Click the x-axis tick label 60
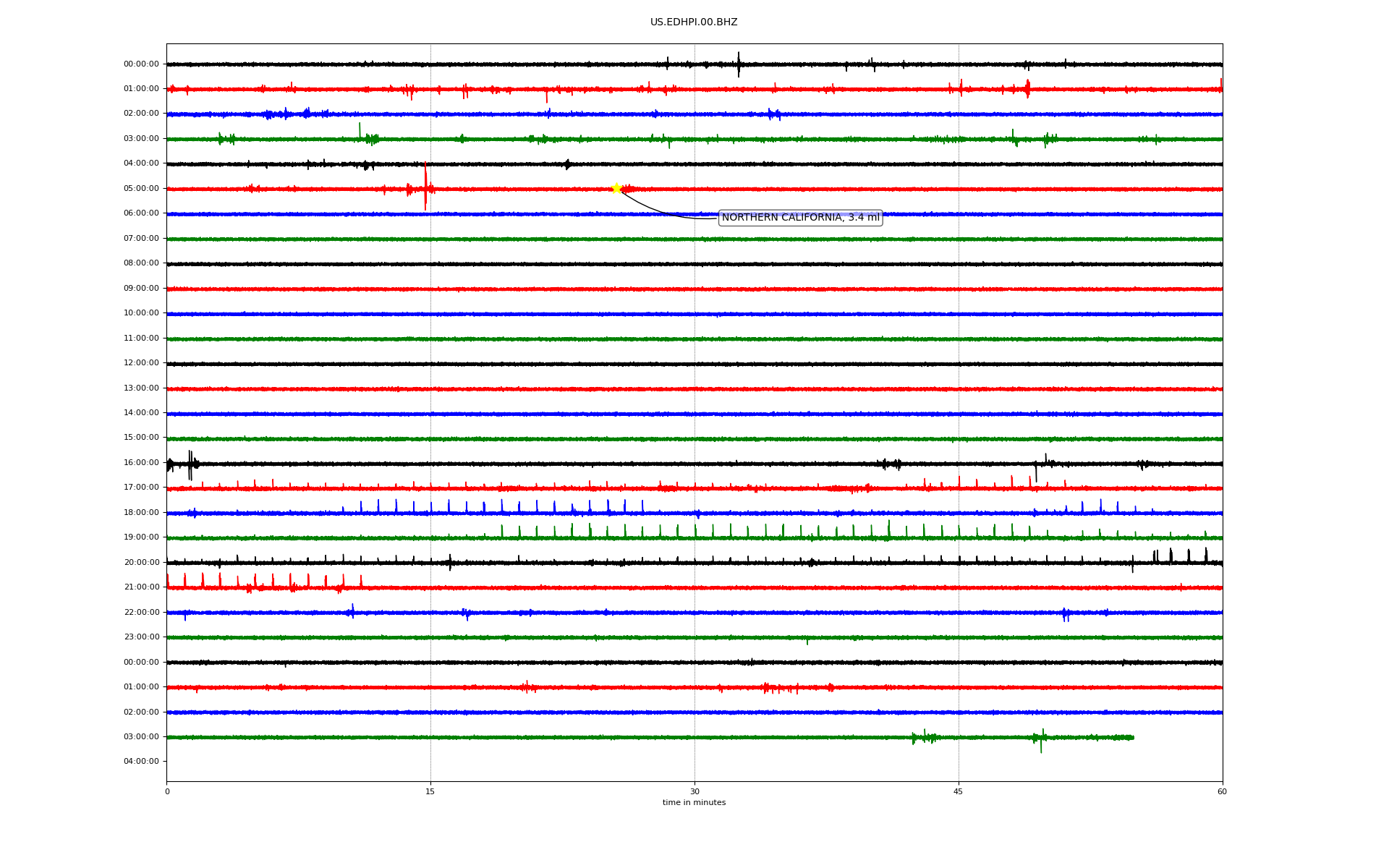This screenshot has height=868, width=1389. point(1222,791)
